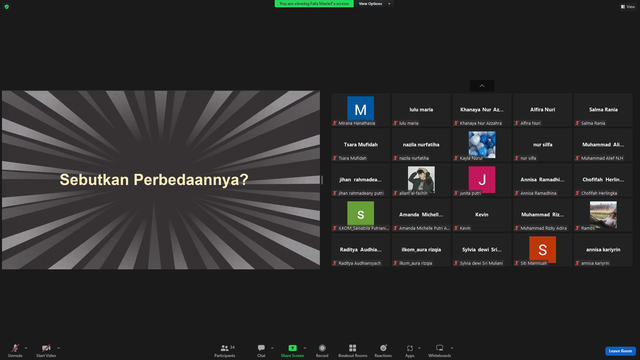640x360 pixels.
Task: Open the View layout button
Action: (628, 7)
